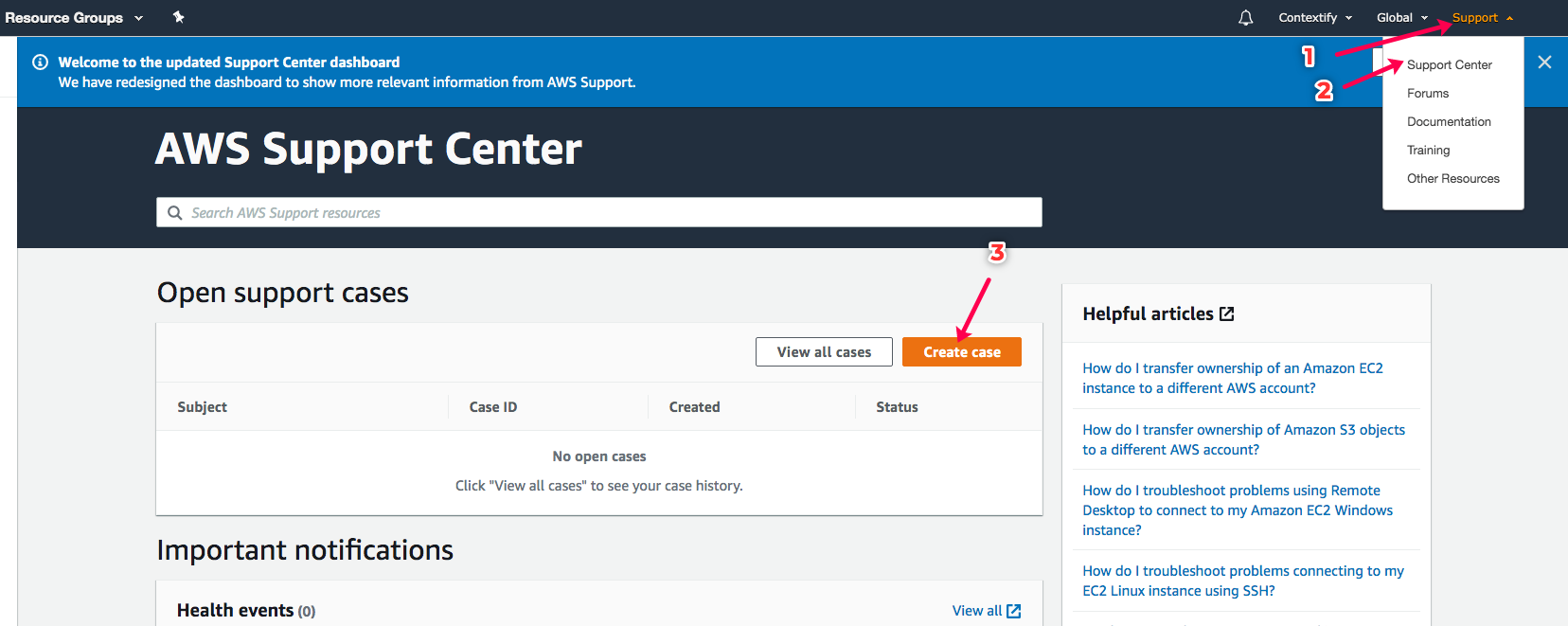
Task: Open the S3 objects ownership transfer article
Action: [1243, 440]
